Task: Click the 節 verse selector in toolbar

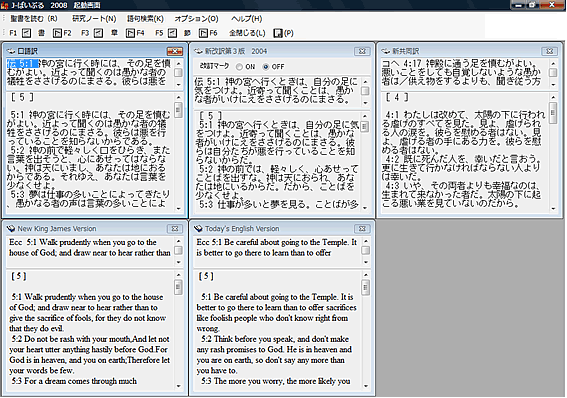Action: (187, 33)
